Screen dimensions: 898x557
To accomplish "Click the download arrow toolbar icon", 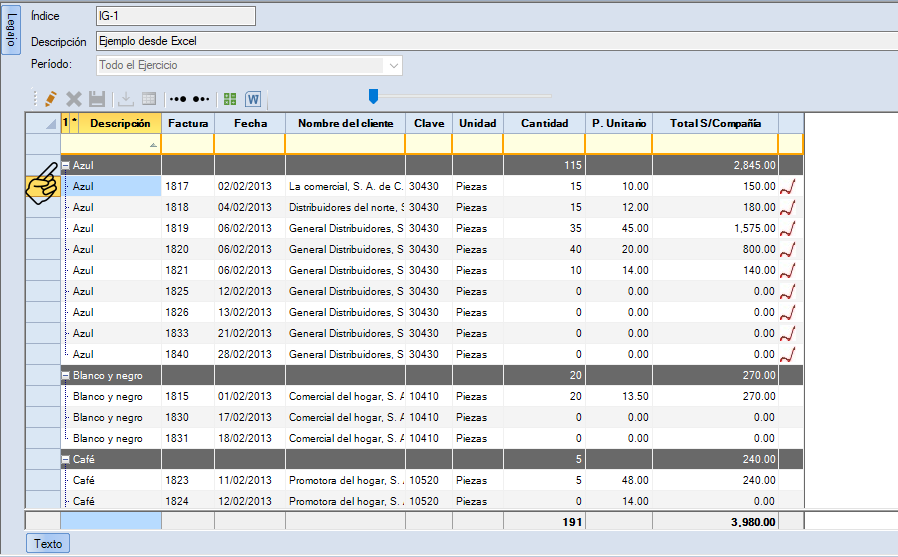I will coord(126,99).
